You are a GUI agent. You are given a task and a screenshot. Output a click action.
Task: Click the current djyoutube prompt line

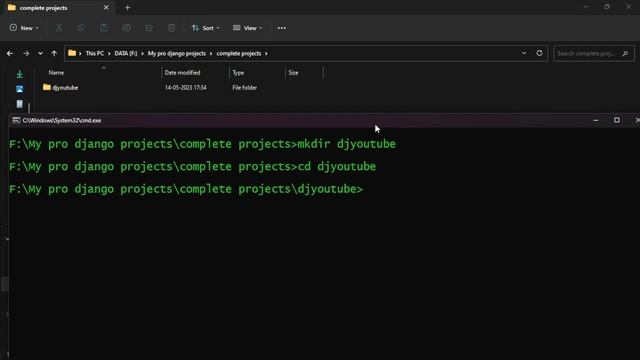click(186, 189)
